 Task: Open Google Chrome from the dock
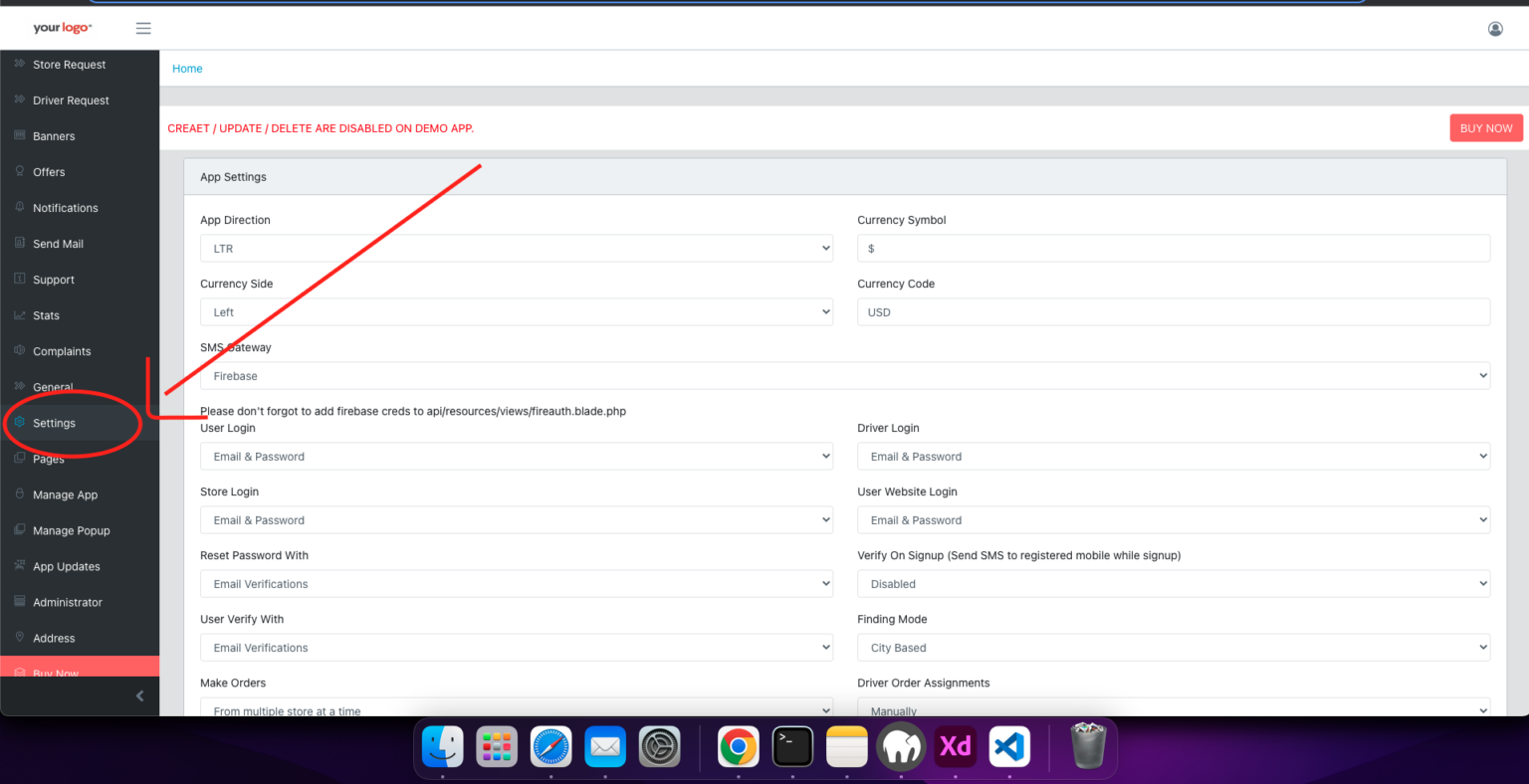738,746
